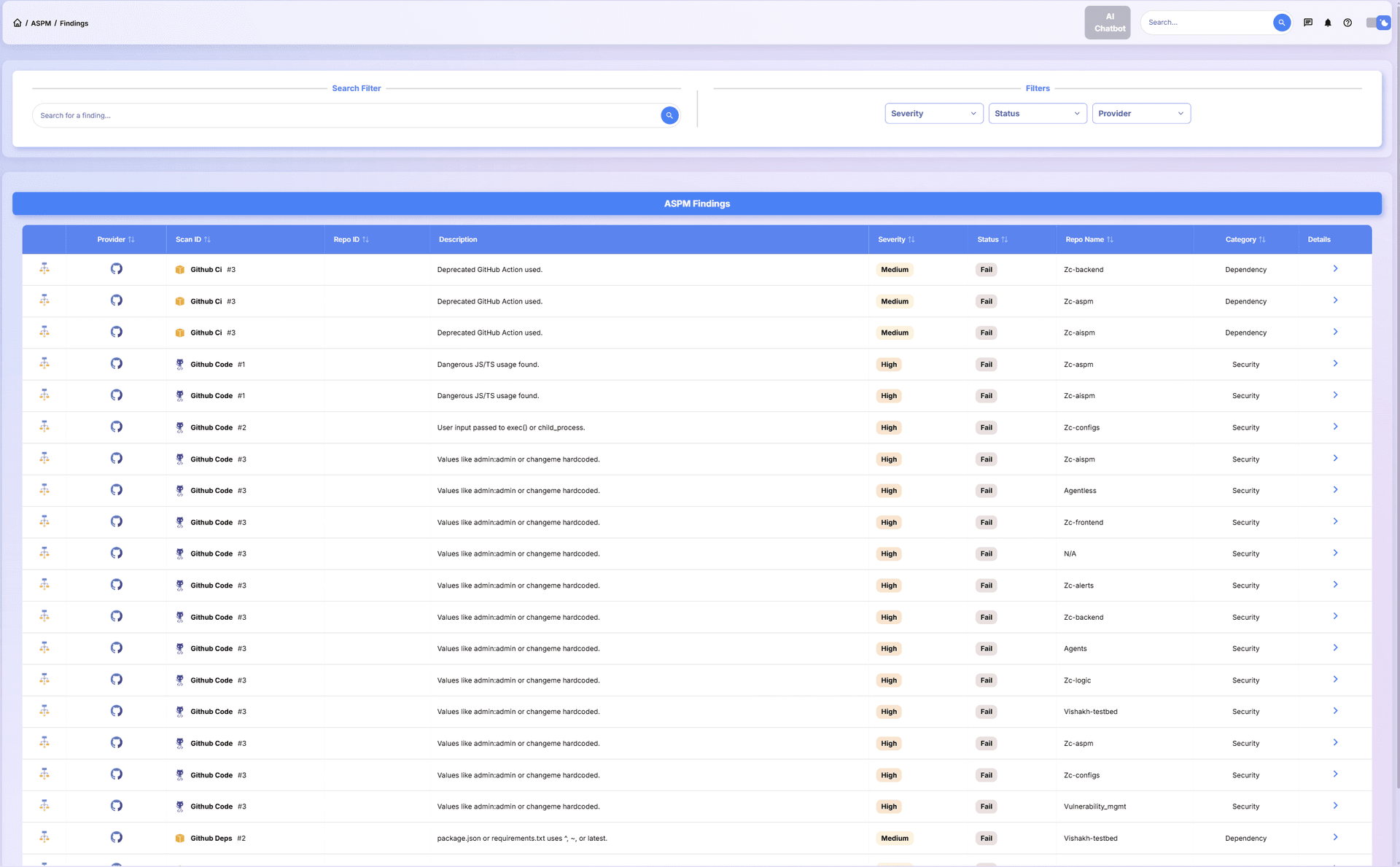Click the hierarchy icon in the Zc-logic row
Screen dimensions: 1400x867
pyautogui.click(x=44, y=679)
